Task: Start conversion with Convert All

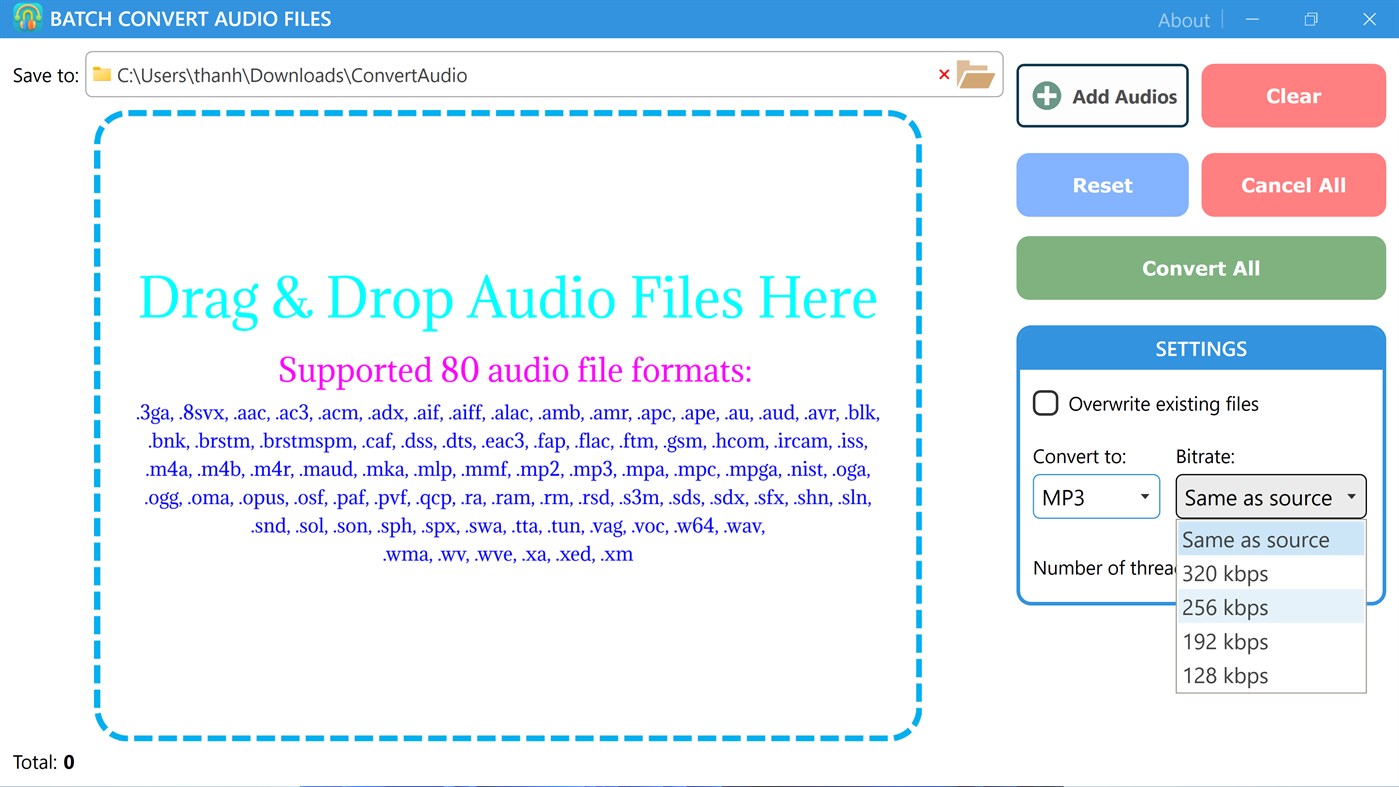Action: [1201, 268]
